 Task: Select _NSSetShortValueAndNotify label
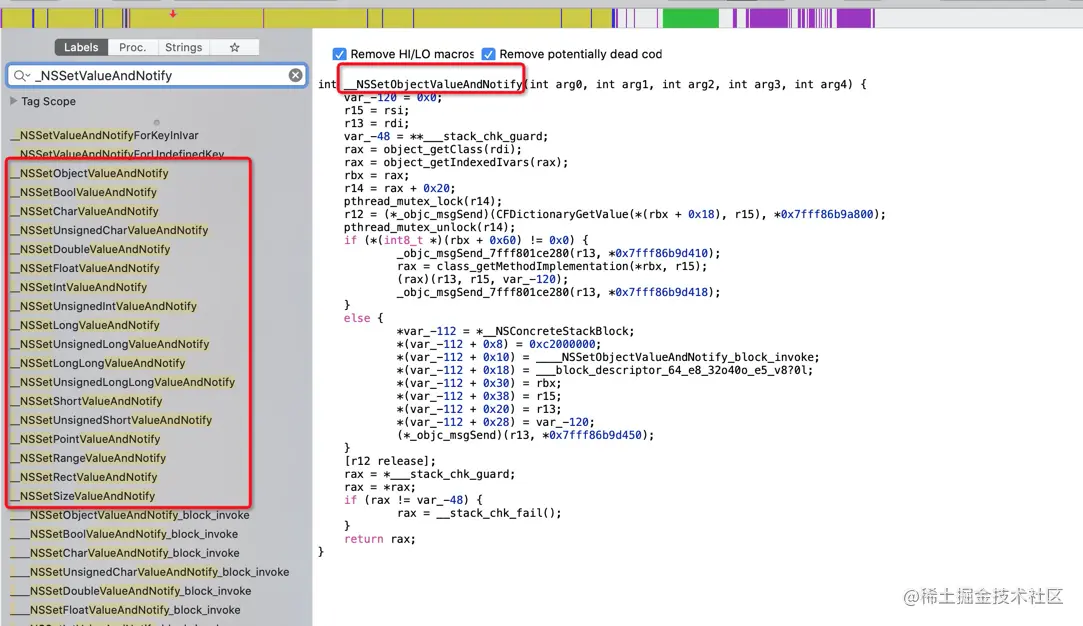[x=86, y=401]
